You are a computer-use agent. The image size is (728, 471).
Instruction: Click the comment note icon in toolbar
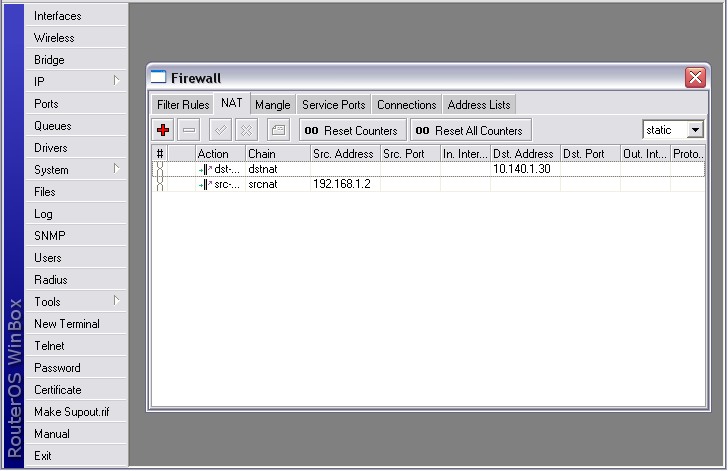coord(278,130)
